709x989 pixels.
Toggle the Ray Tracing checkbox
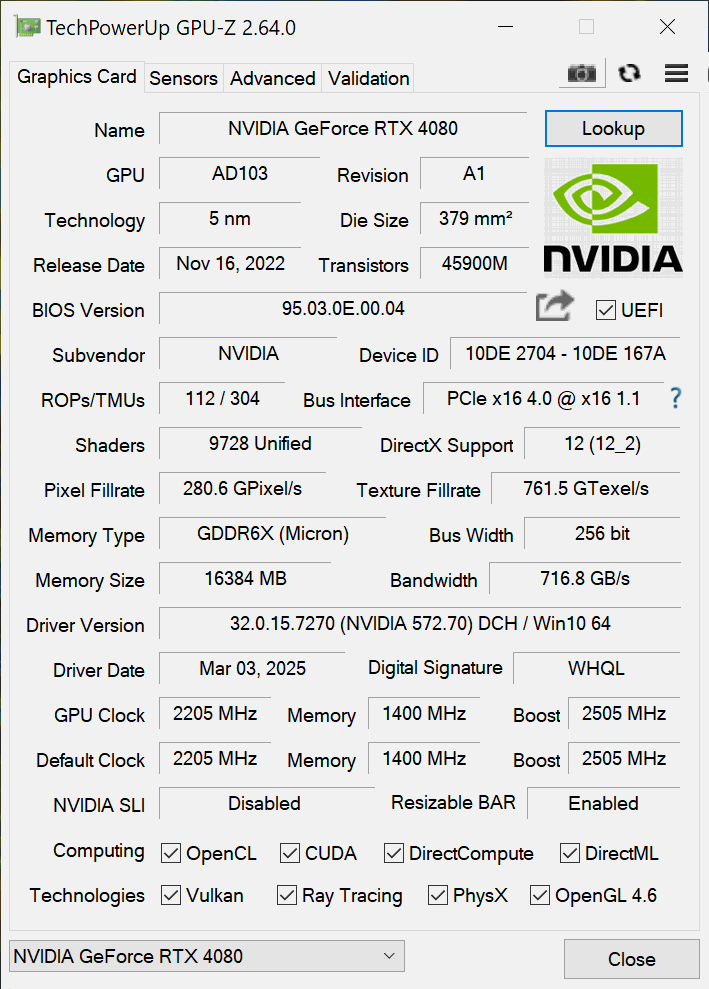pyautogui.click(x=287, y=895)
